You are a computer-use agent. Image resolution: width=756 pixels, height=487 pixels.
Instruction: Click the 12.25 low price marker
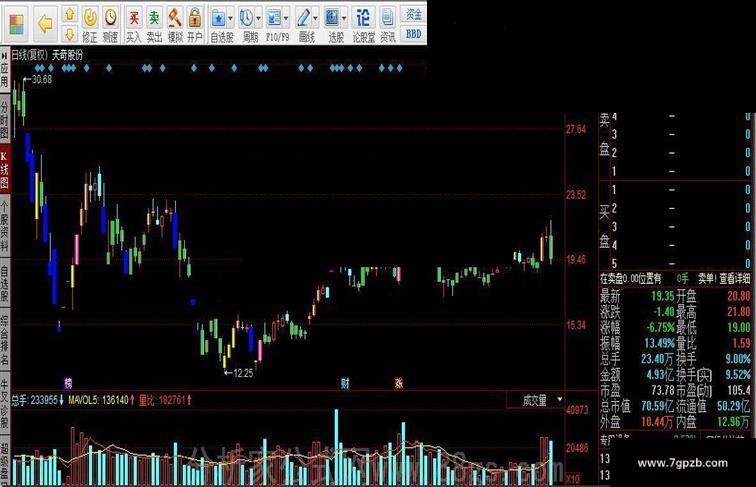click(x=243, y=373)
